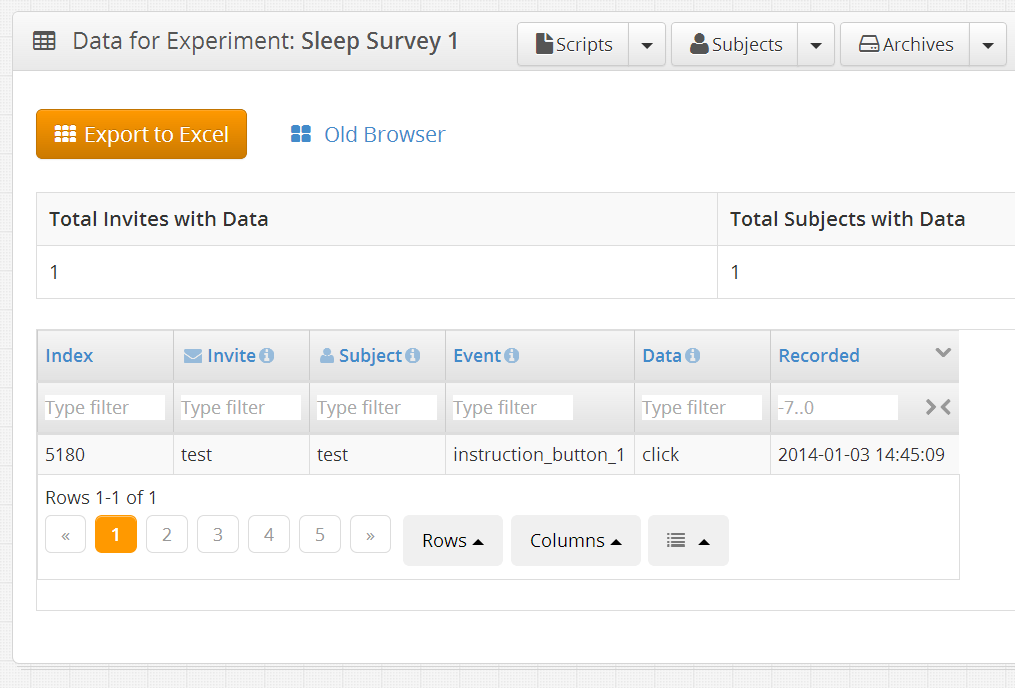1015x688 pixels.
Task: Go to page 2 of results
Action: 167,535
